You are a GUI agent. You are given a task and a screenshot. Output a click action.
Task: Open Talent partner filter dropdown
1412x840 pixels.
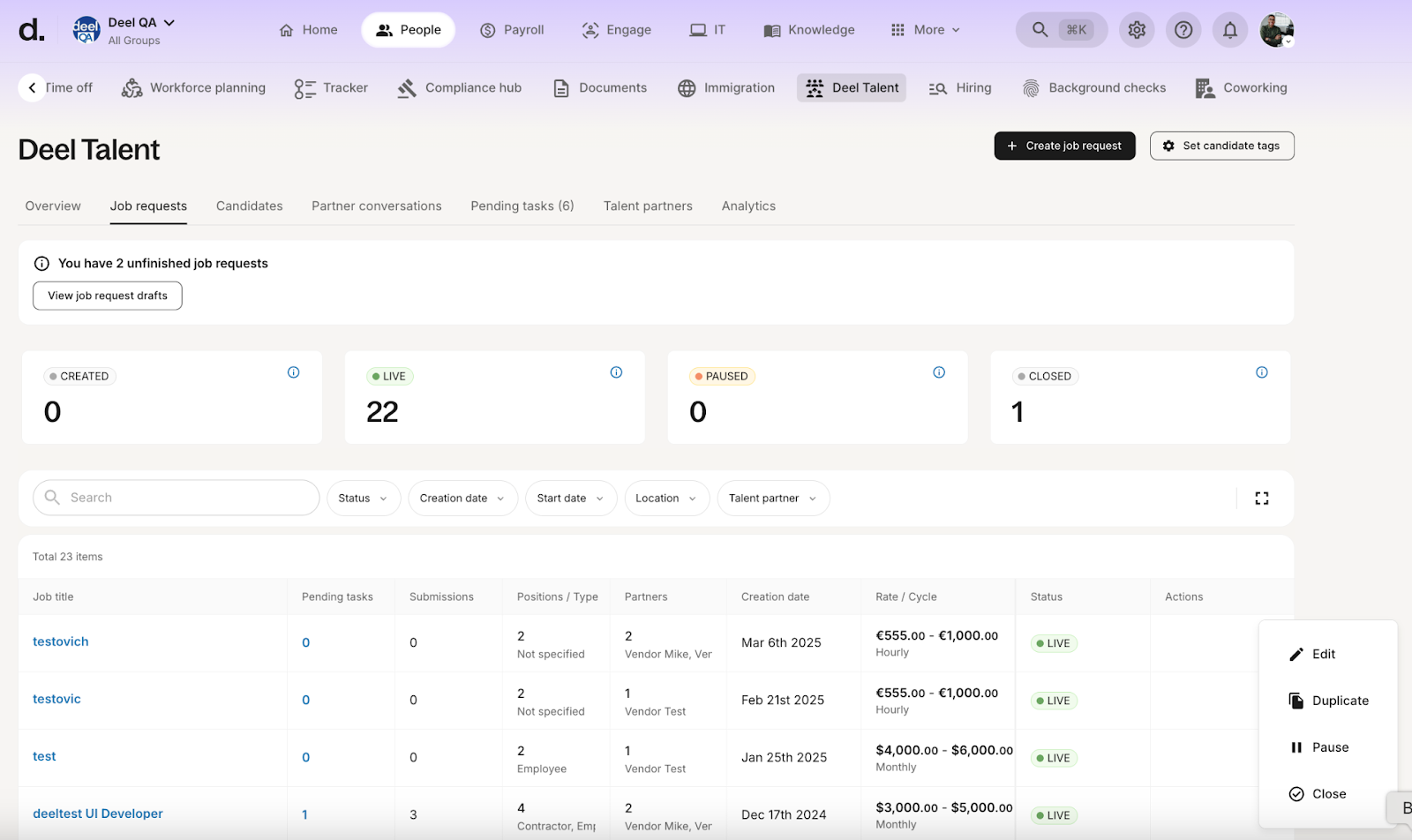(x=773, y=499)
